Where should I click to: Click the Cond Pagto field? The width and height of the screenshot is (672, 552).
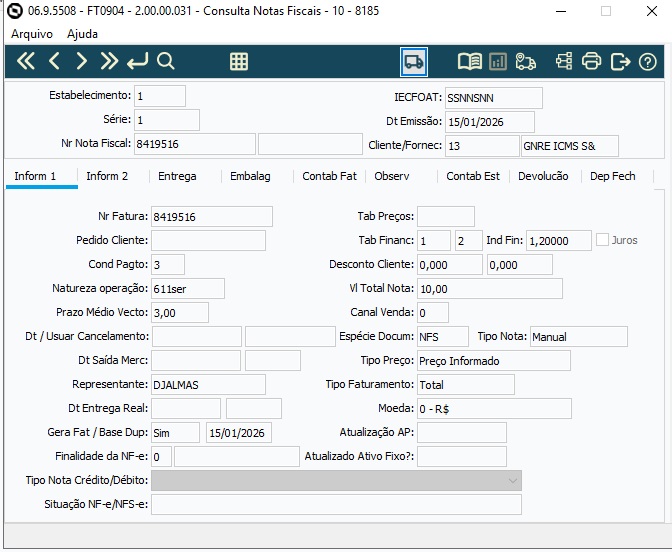point(168,264)
